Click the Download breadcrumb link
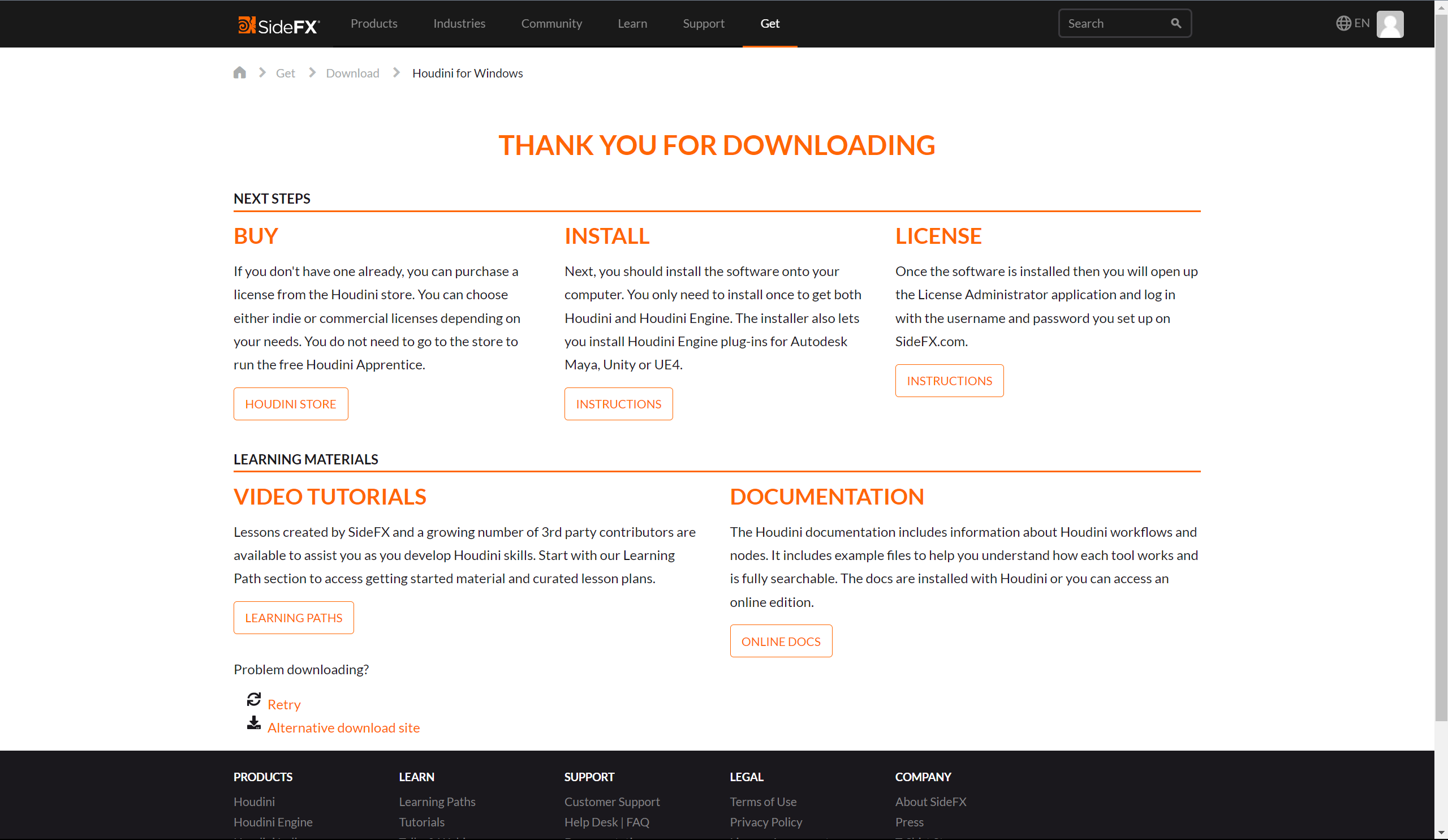This screenshot has height=840, width=1448. coord(352,73)
